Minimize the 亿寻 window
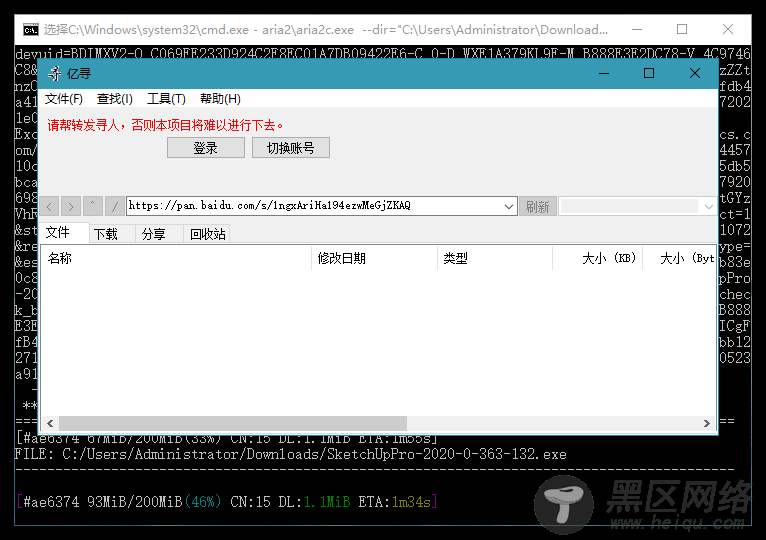766x540 pixels. (x=604, y=73)
